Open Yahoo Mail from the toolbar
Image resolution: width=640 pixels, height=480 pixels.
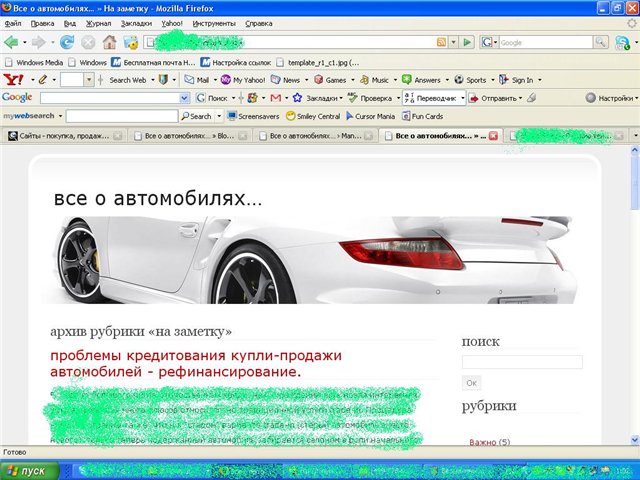click(196, 80)
